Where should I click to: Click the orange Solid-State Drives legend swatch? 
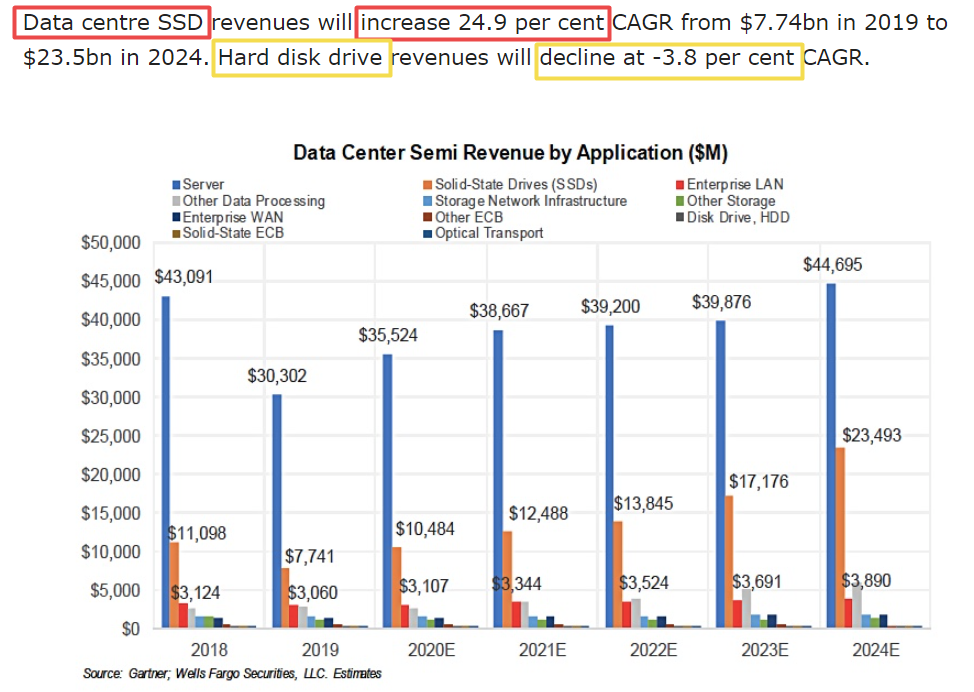[427, 185]
